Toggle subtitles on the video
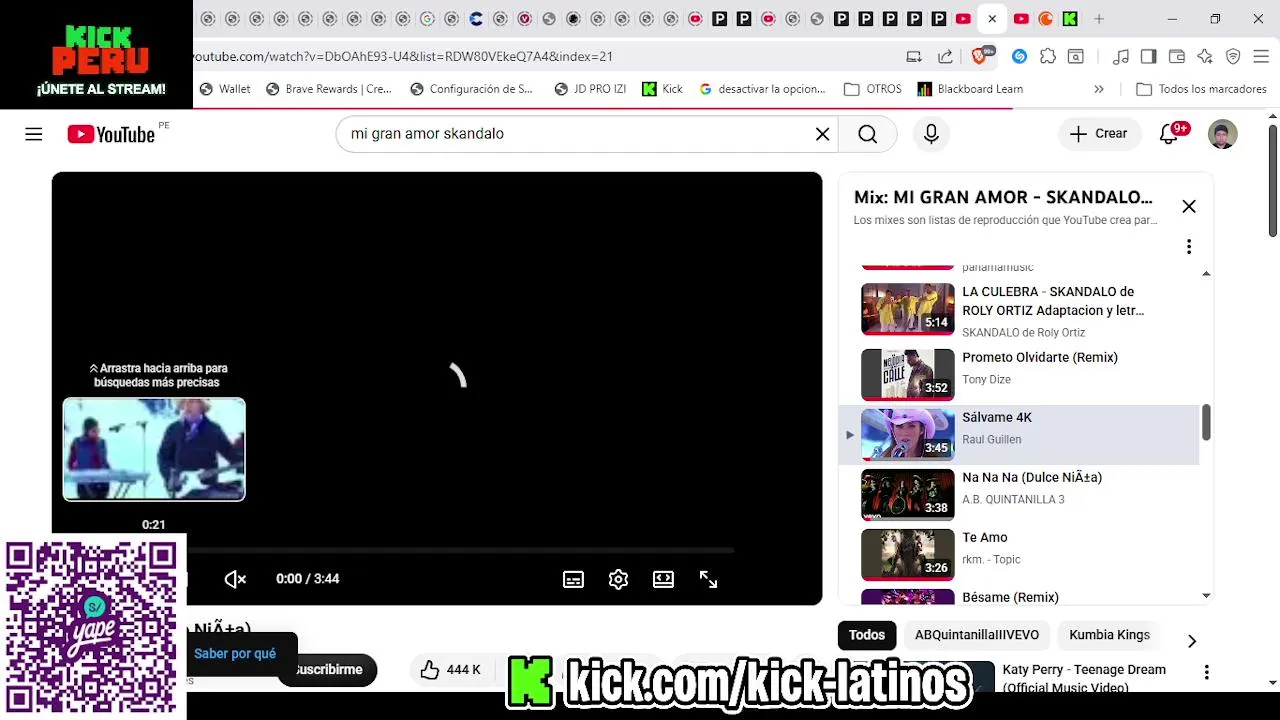The width and height of the screenshot is (1280, 720). point(573,579)
